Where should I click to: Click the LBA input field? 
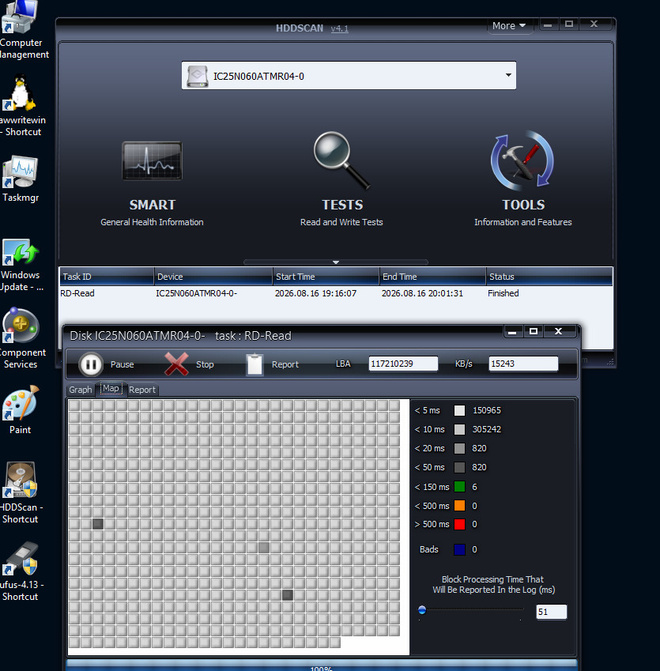403,364
